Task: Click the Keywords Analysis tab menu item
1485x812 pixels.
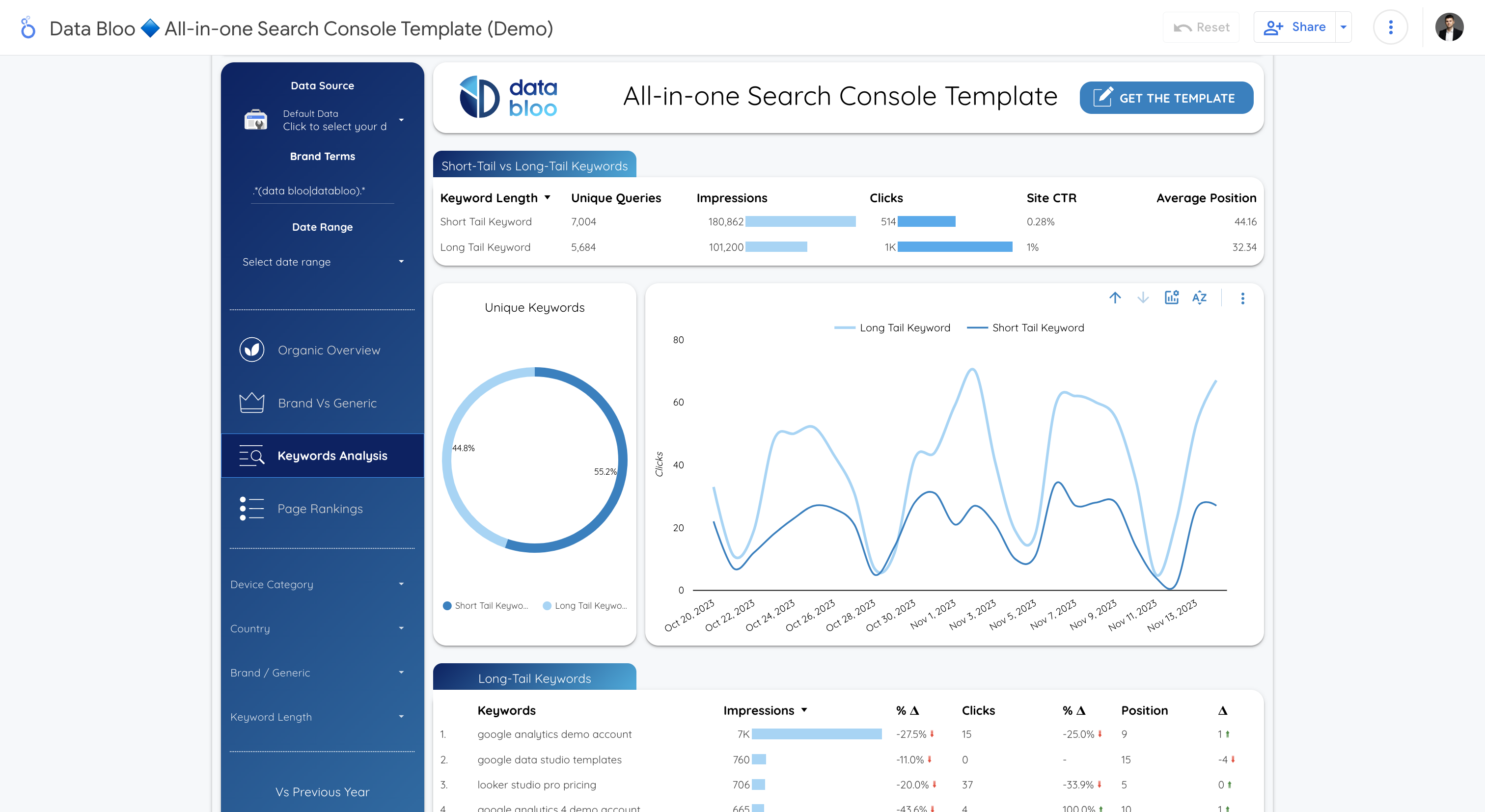Action: pos(319,455)
